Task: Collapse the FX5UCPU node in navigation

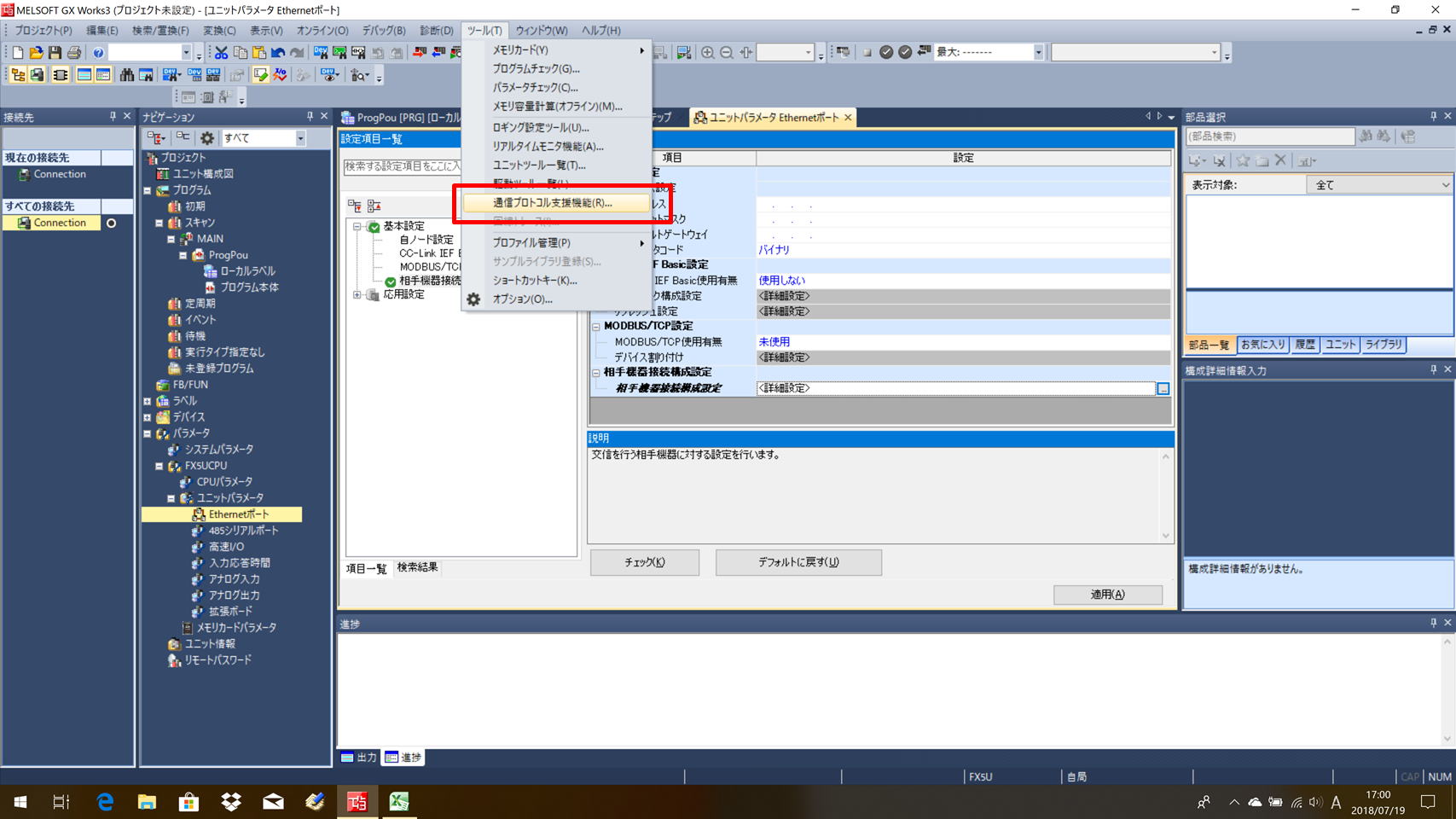Action: [159, 466]
